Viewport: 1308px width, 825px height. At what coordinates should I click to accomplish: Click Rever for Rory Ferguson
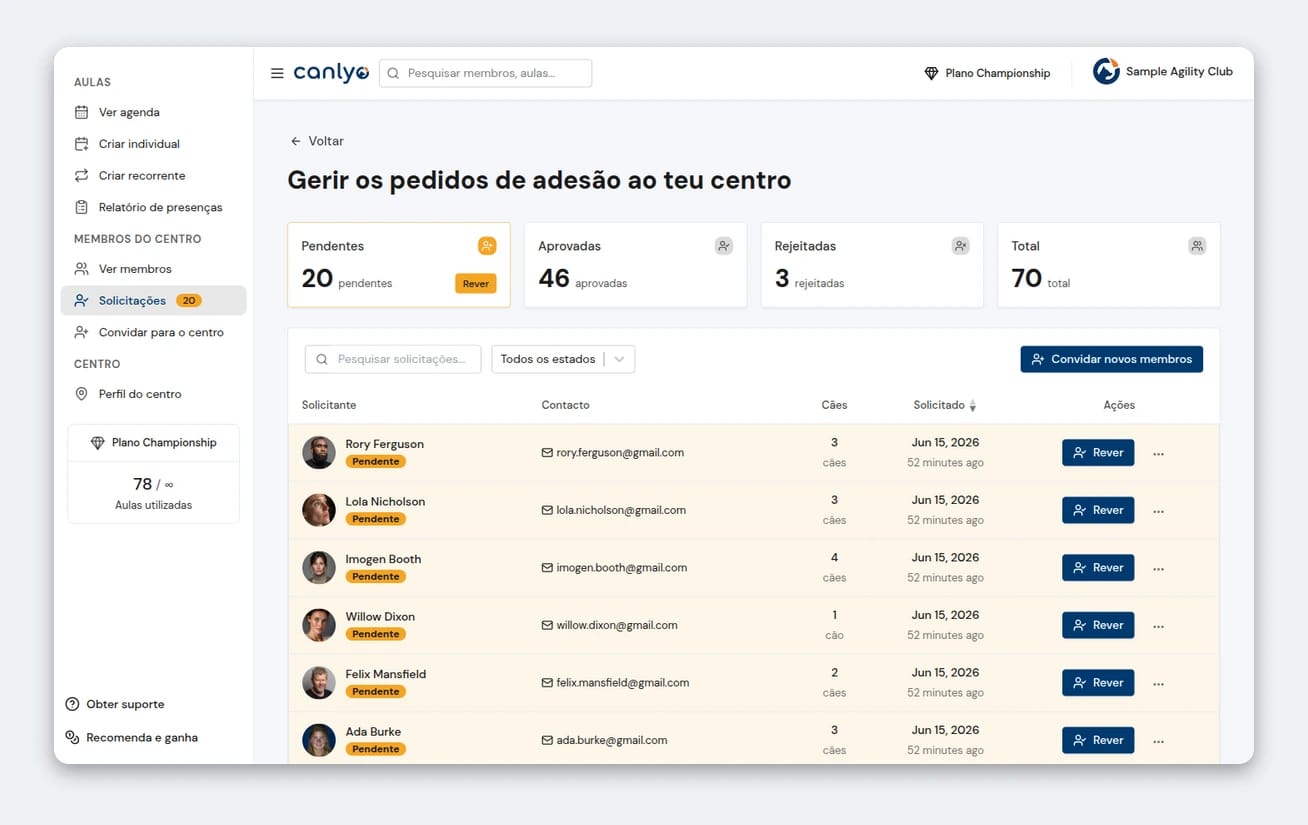click(x=1098, y=452)
